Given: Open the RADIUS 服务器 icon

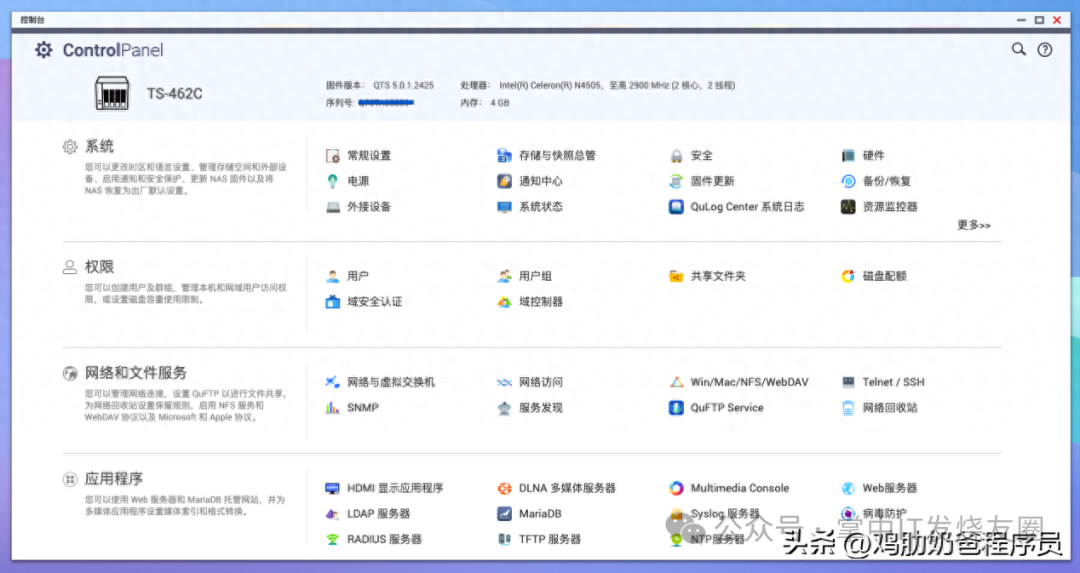Looking at the screenshot, I should click(x=333, y=539).
